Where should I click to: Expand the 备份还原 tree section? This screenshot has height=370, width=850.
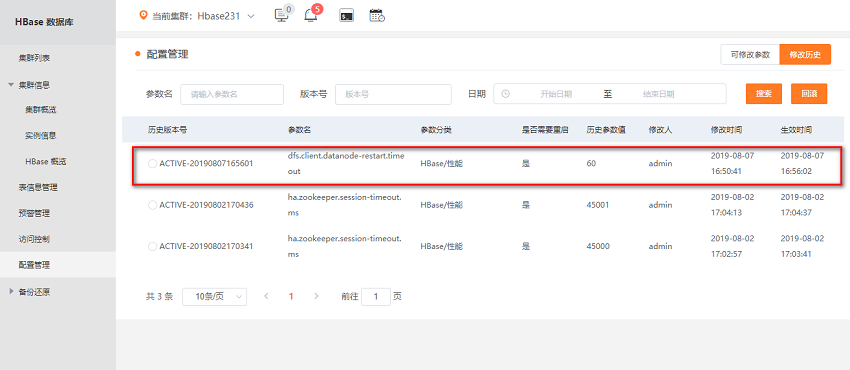tap(11, 291)
